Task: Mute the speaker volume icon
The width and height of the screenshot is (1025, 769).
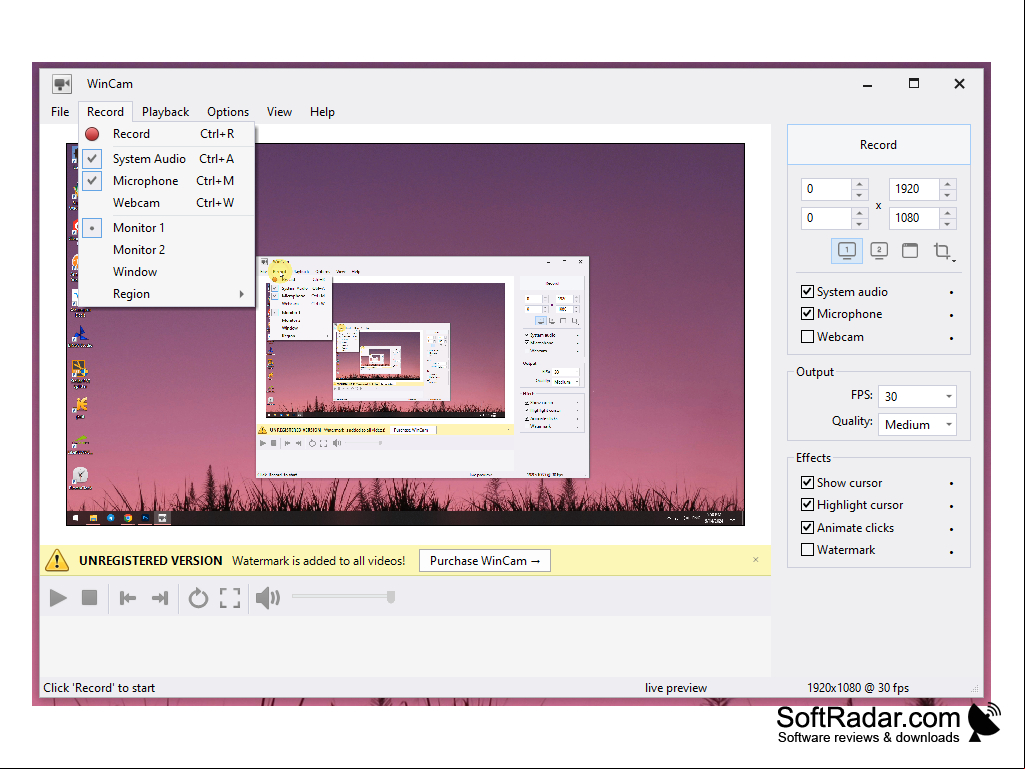Action: pos(268,598)
